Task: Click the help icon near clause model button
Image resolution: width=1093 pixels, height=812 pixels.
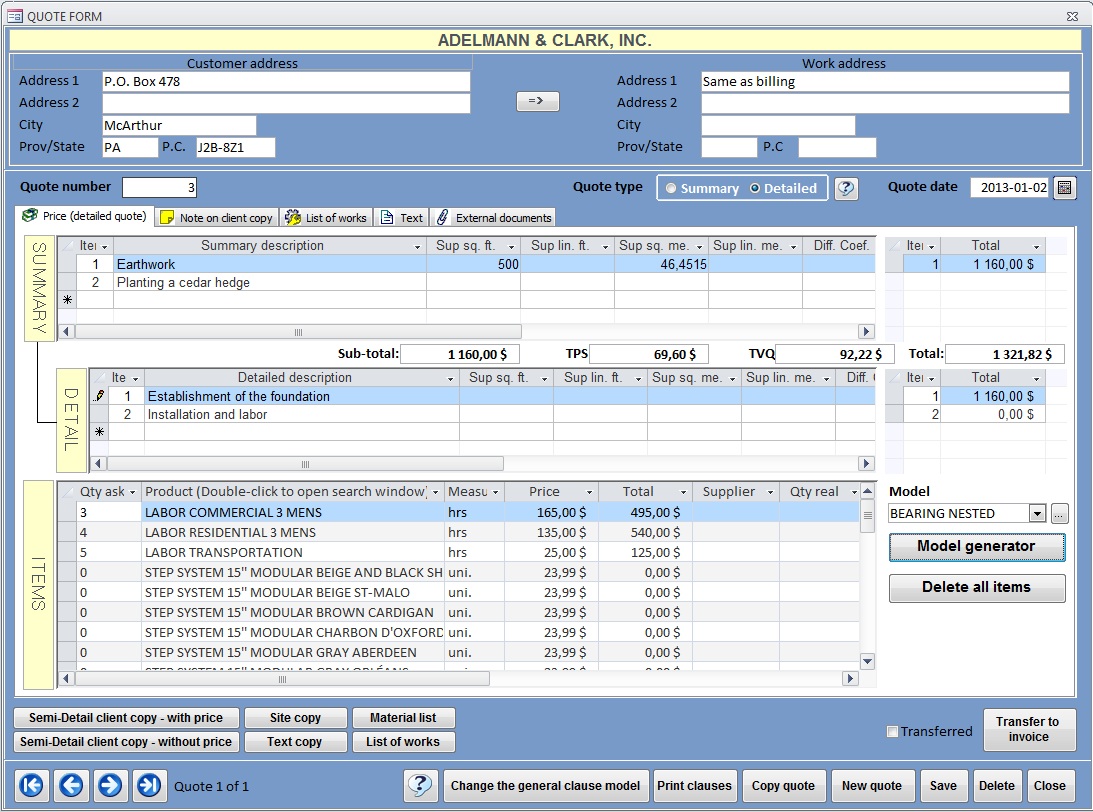Action: [420, 785]
